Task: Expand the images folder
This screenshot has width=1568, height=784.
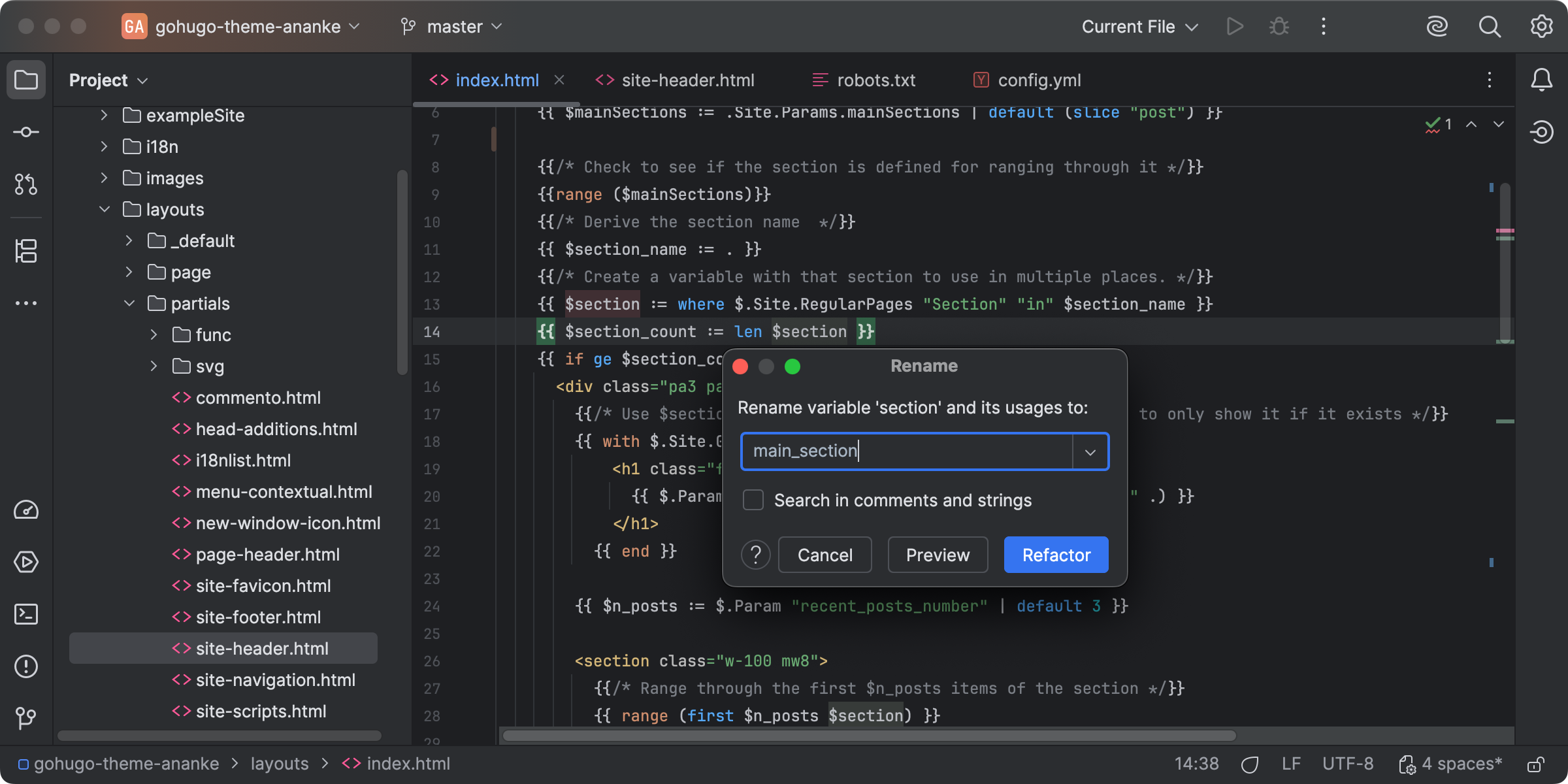Action: click(104, 178)
